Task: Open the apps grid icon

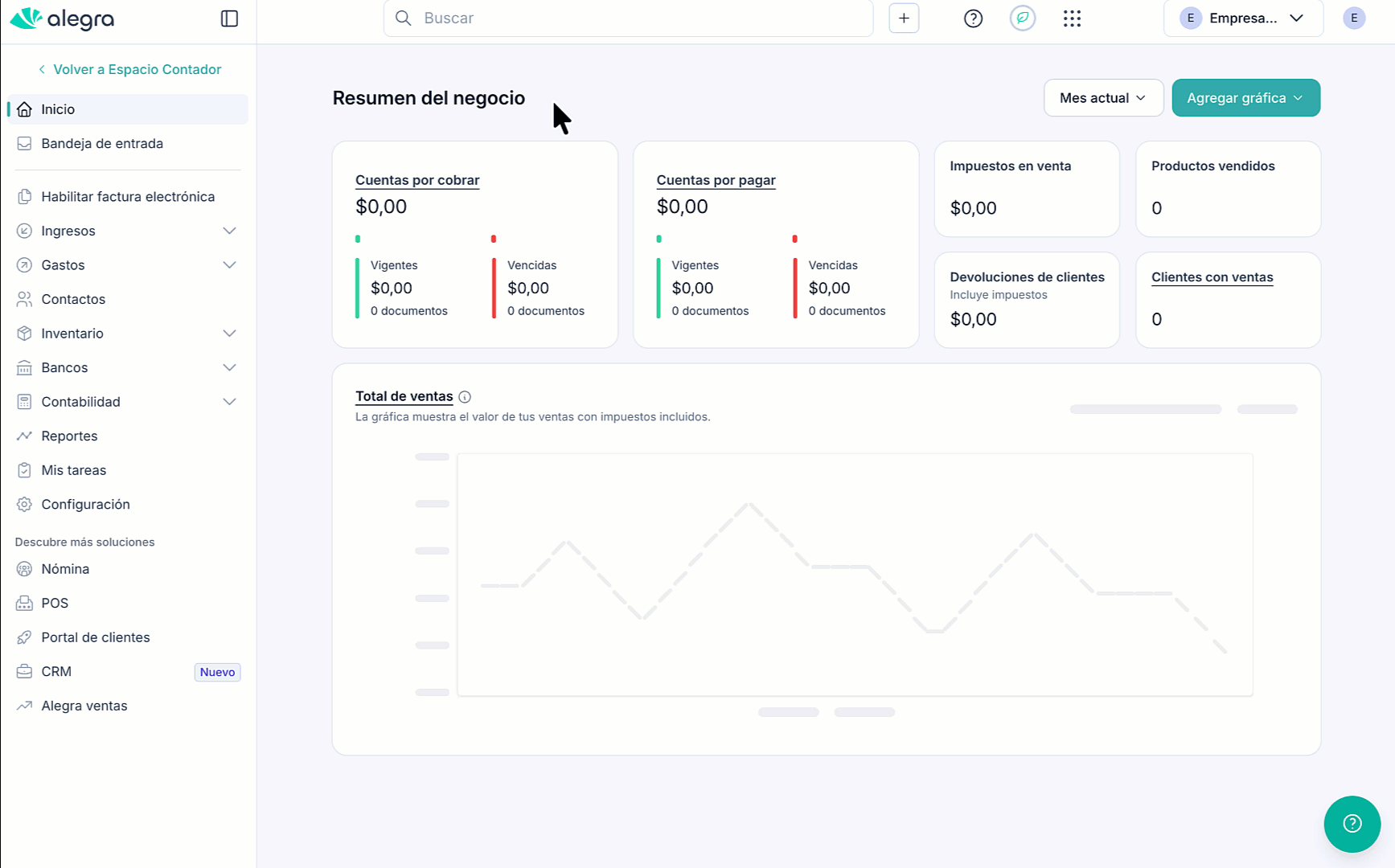Action: pos(1072,18)
